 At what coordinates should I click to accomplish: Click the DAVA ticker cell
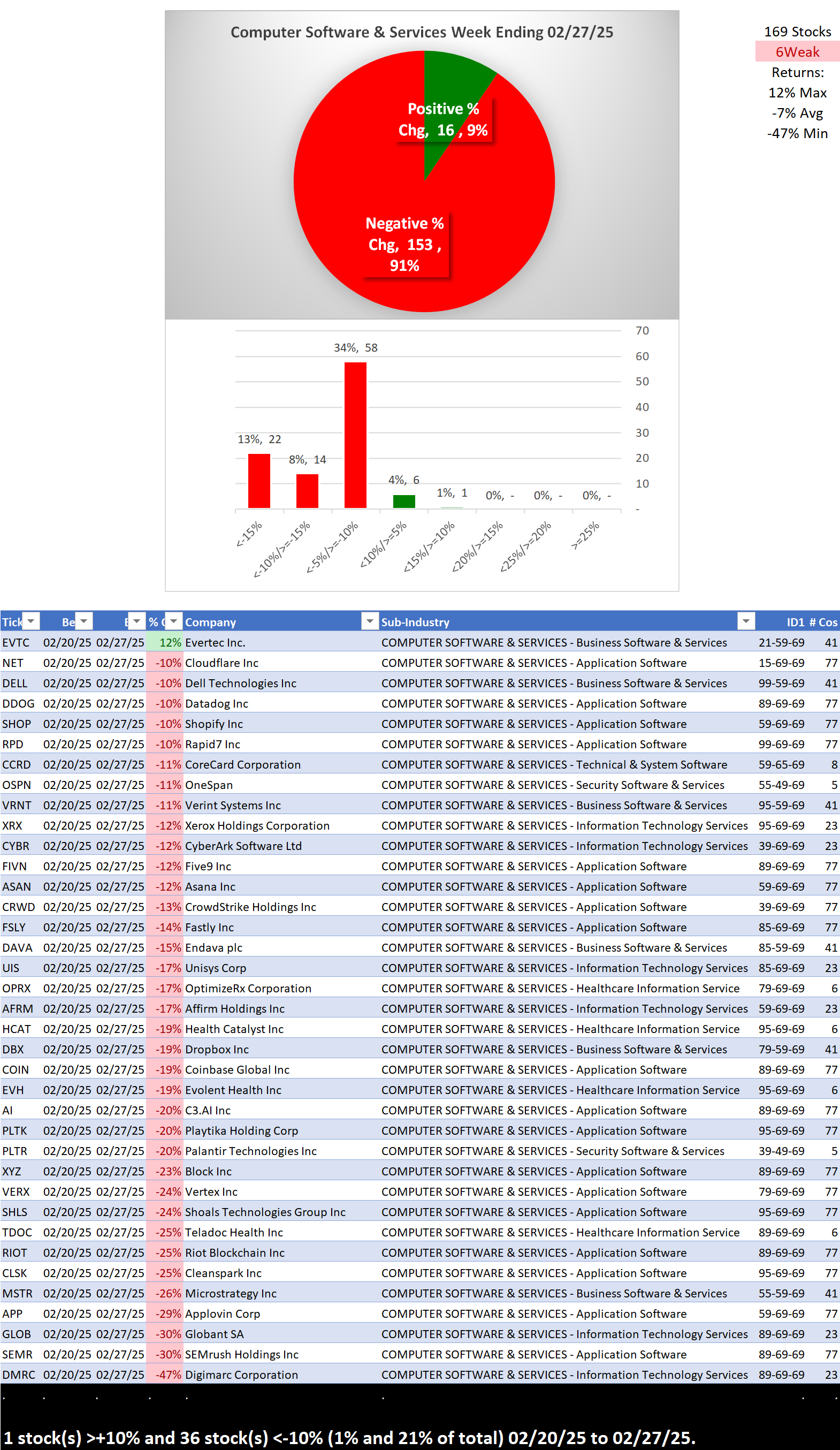(x=21, y=947)
